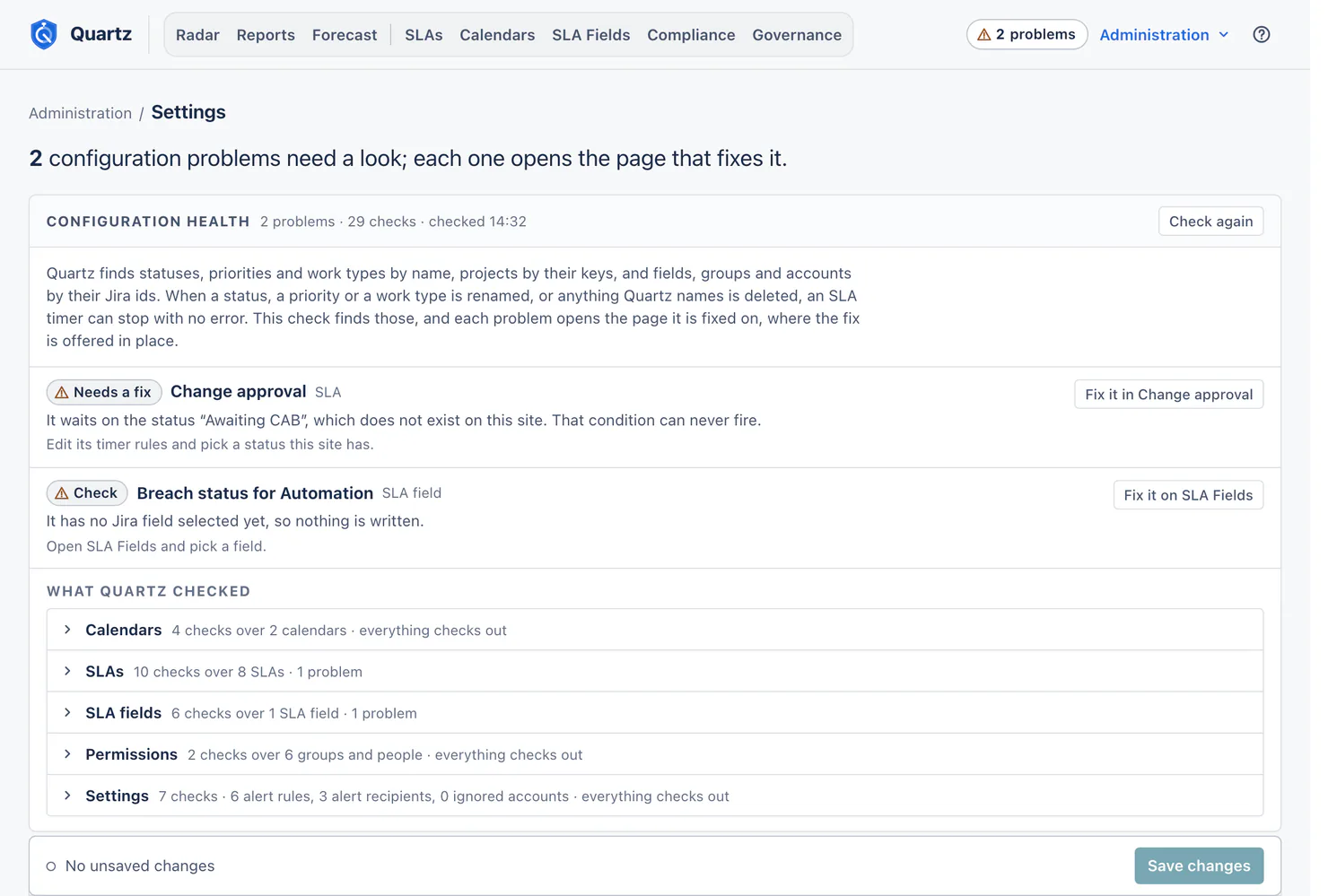Open the SLAs nav tab
The image size is (1328, 896).
click(x=424, y=35)
